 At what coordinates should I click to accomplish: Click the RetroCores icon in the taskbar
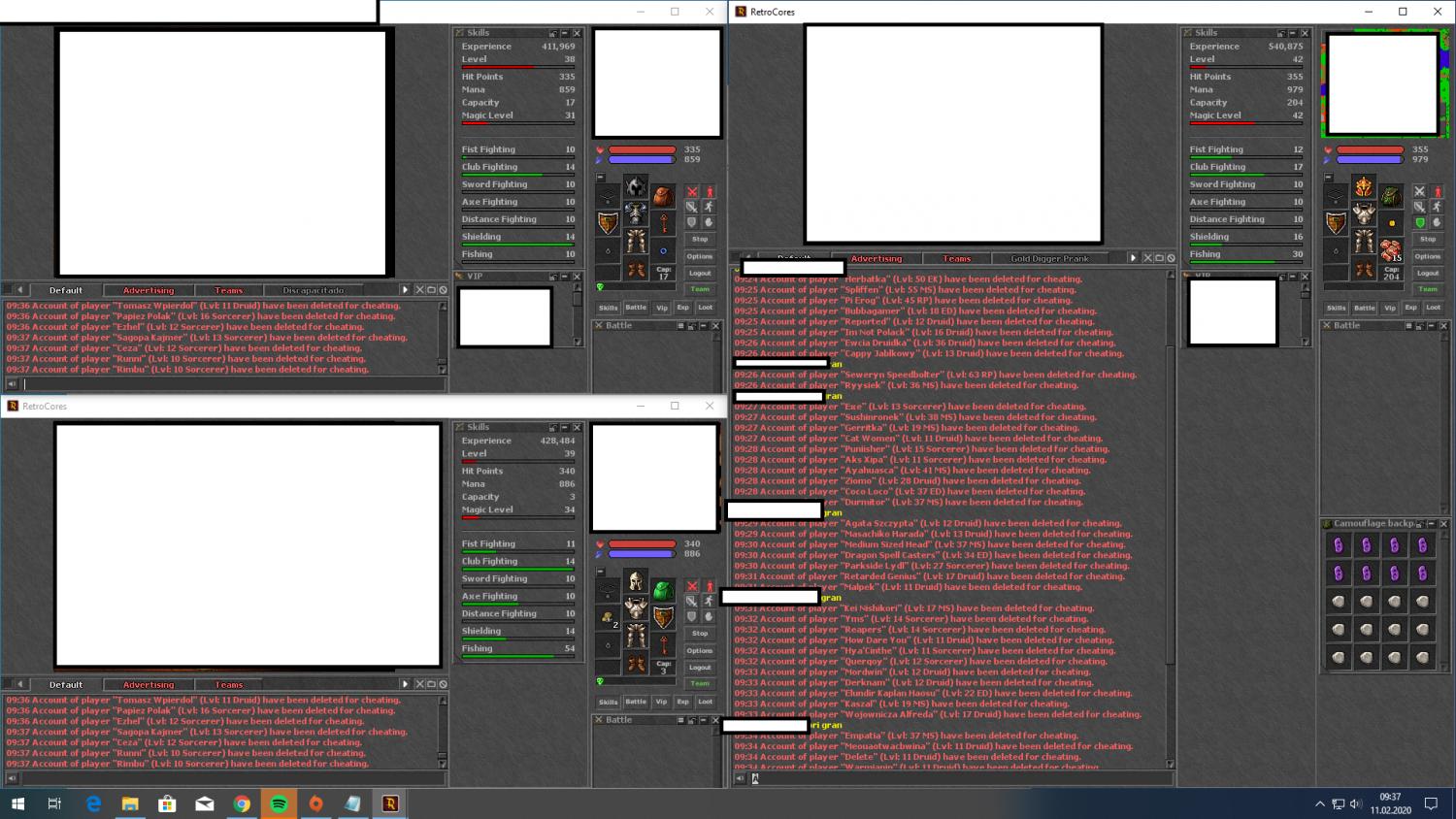(x=389, y=803)
